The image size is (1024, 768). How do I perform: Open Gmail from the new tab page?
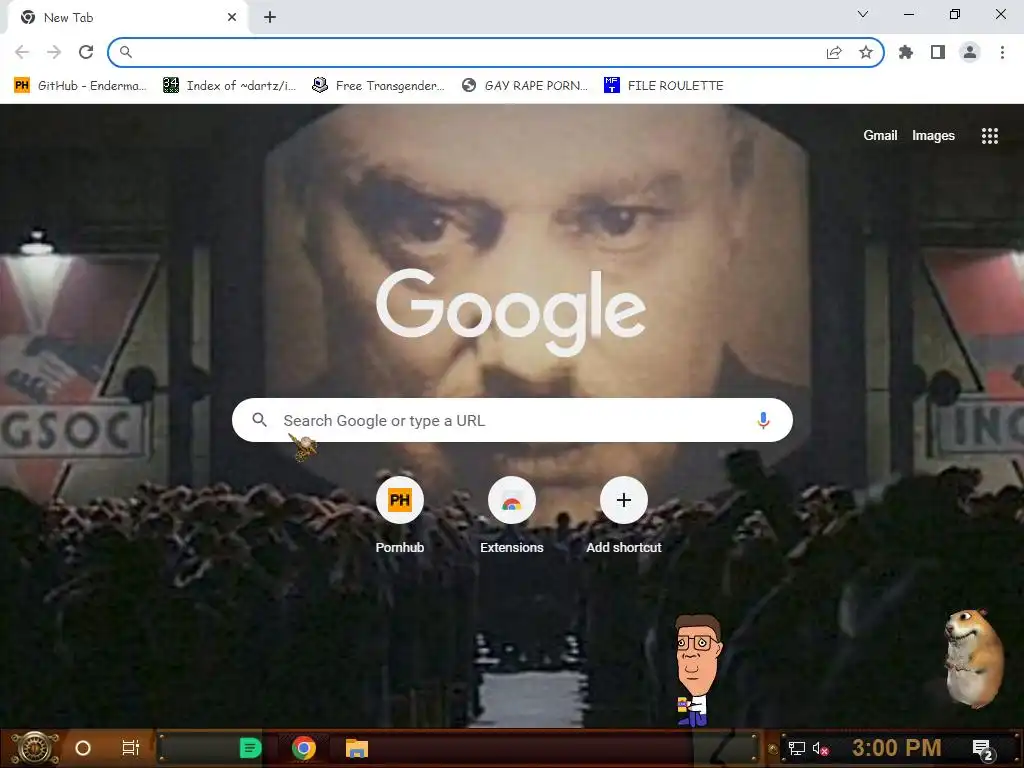pos(880,135)
